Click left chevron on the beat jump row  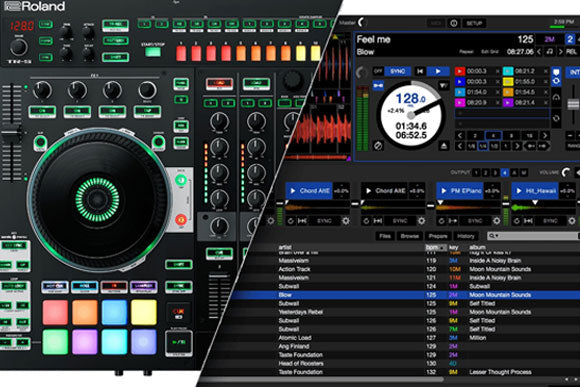click(x=460, y=146)
